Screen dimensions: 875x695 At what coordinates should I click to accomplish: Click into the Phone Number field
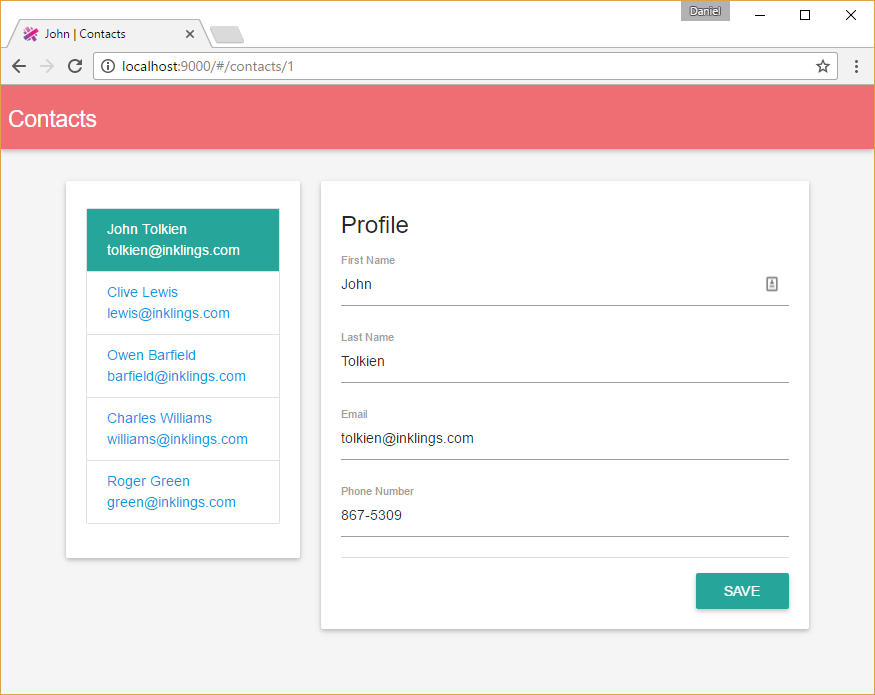click(564, 516)
